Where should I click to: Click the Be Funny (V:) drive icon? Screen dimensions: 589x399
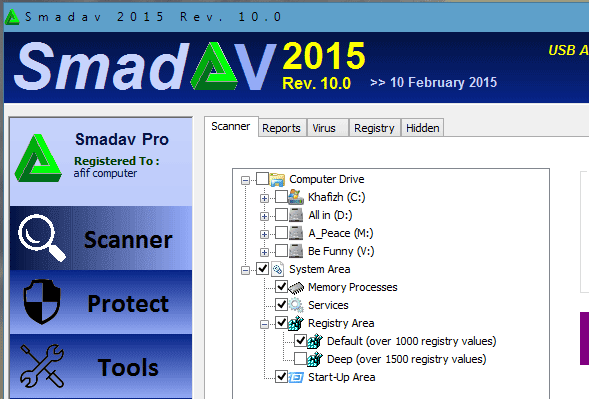[x=296, y=251]
